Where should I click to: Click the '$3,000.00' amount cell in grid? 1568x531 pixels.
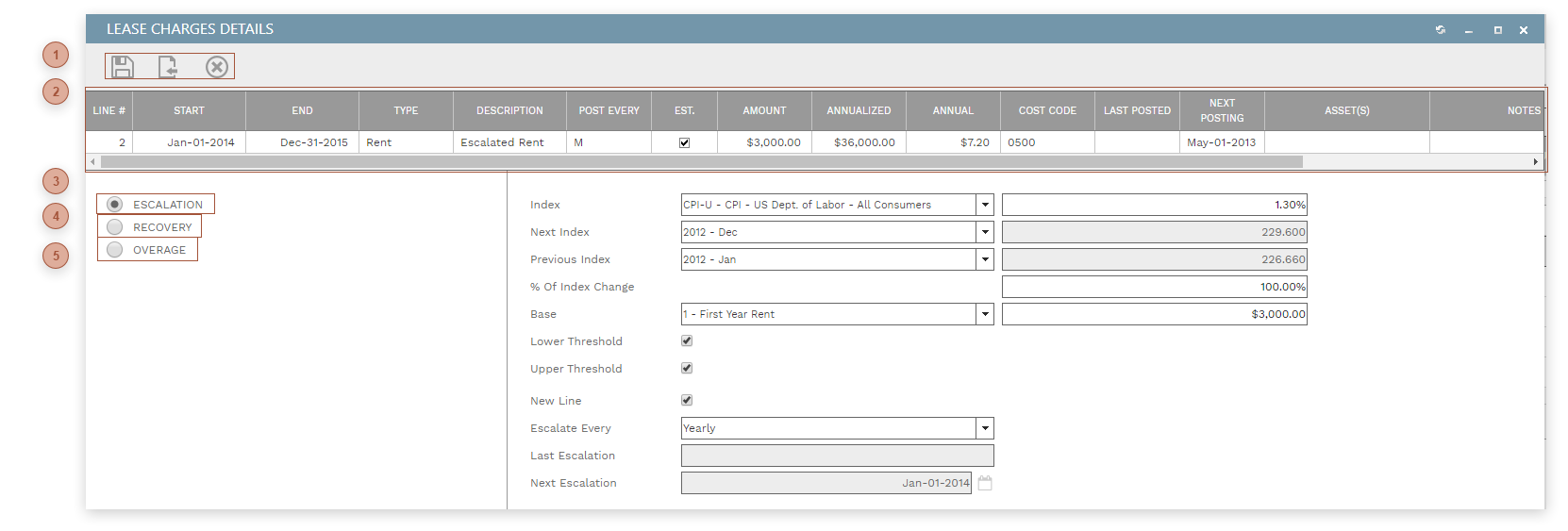[x=764, y=142]
